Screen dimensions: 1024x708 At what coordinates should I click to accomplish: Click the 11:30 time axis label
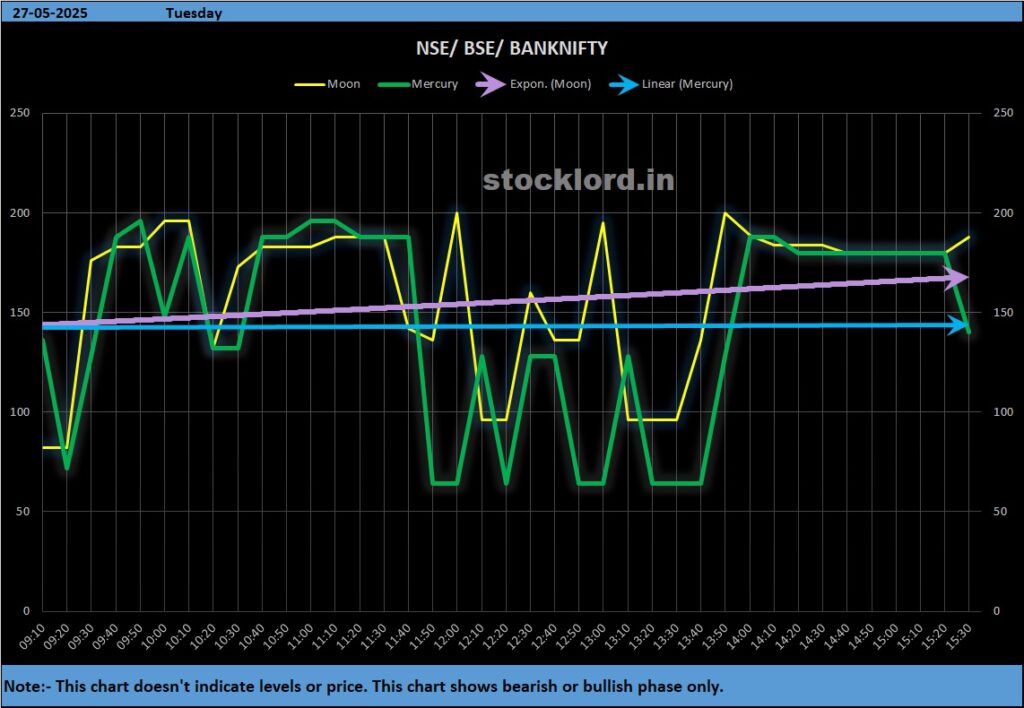(374, 636)
